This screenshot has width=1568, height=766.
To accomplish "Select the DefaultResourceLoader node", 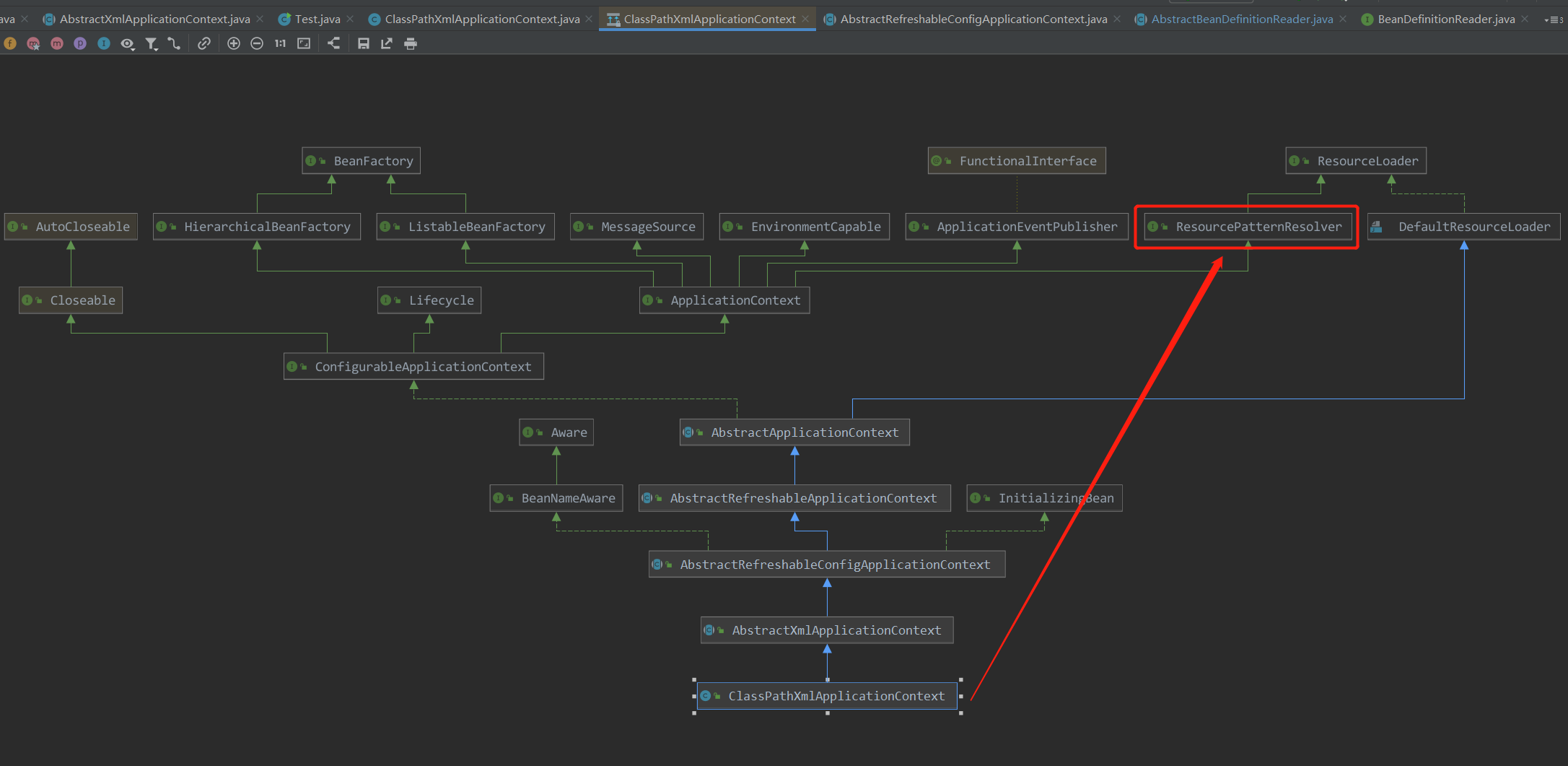I will pyautogui.click(x=1464, y=227).
